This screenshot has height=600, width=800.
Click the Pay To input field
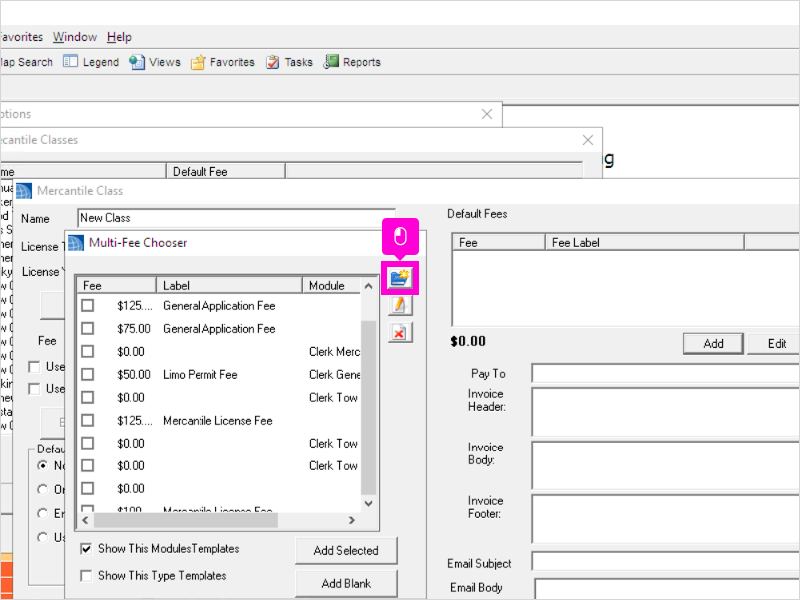pos(665,373)
